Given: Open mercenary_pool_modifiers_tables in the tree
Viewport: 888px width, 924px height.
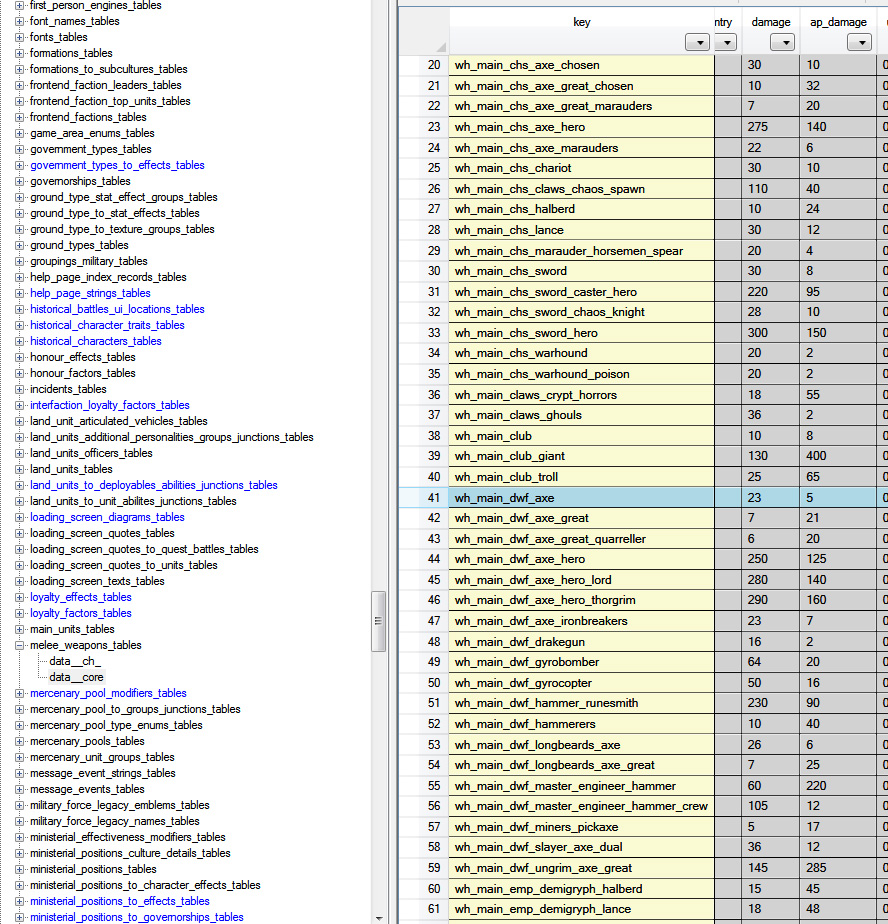Looking at the screenshot, I should 108,693.
